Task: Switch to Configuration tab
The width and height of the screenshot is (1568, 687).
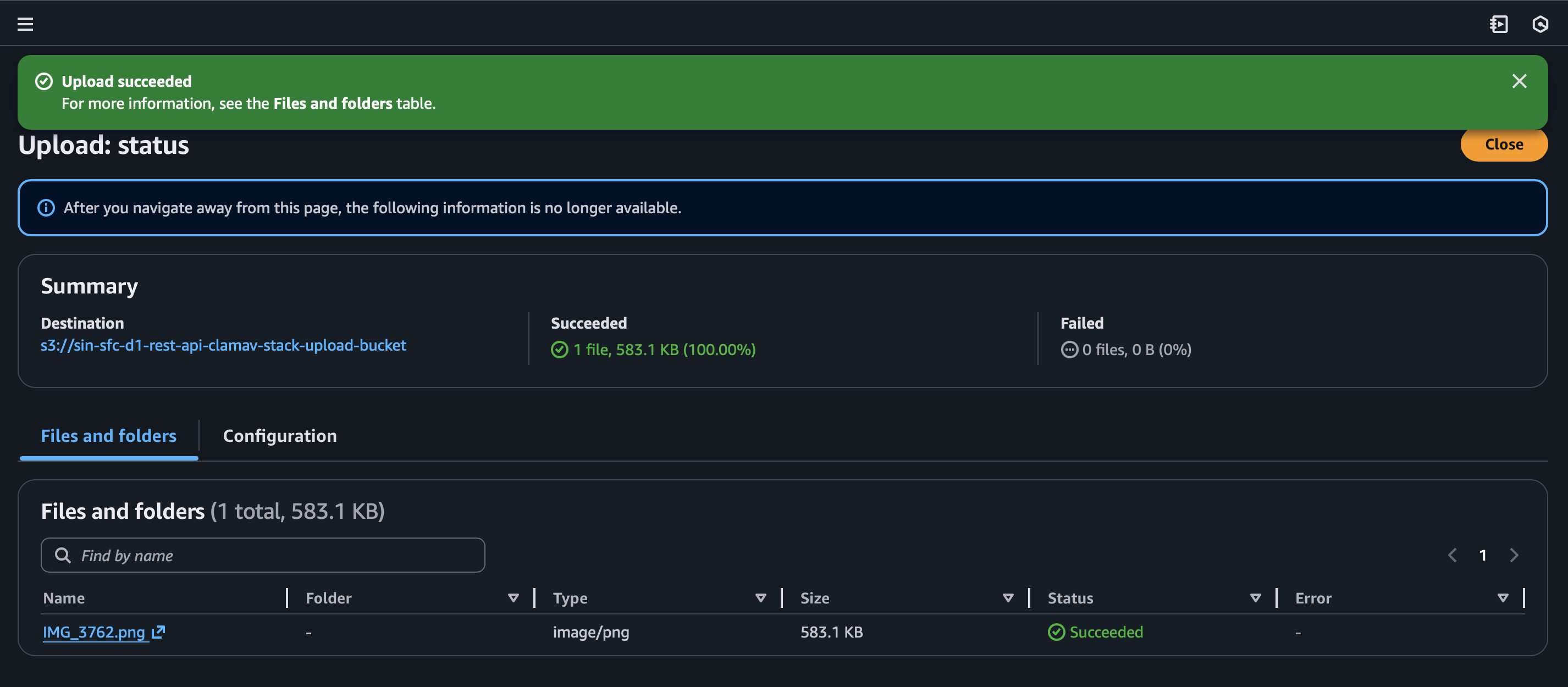Action: [x=279, y=436]
